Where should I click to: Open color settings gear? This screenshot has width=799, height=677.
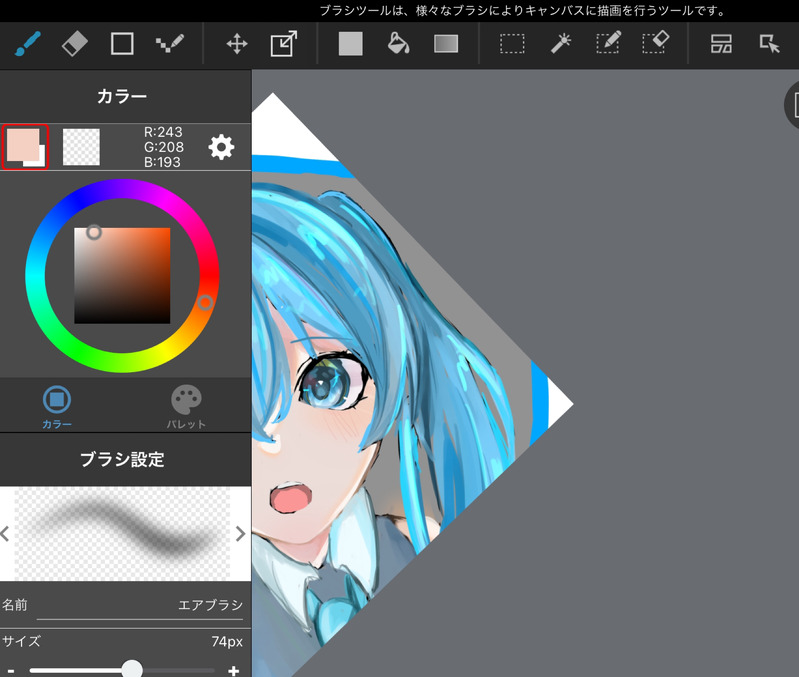point(221,147)
